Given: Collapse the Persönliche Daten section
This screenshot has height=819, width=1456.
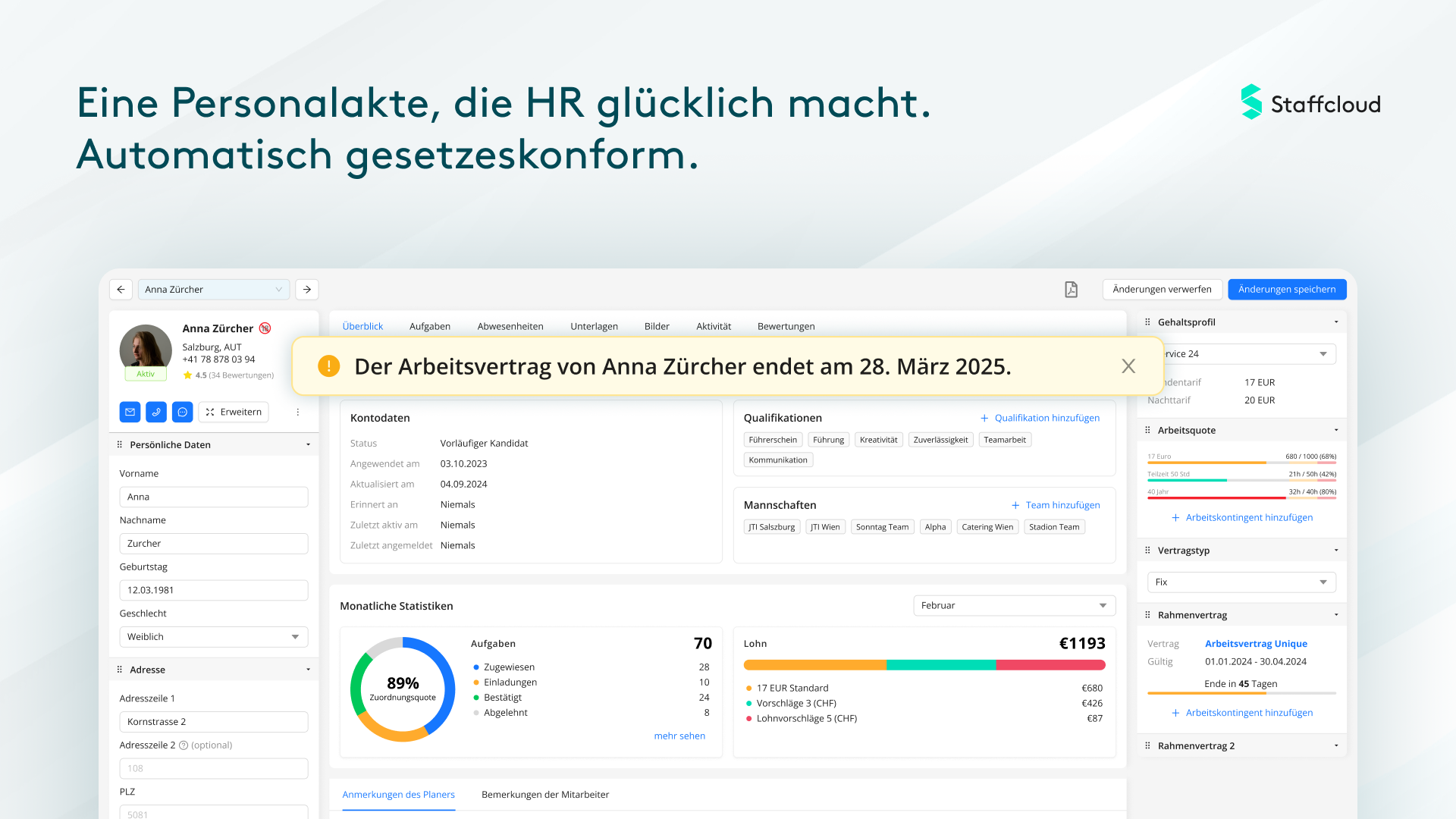Looking at the screenshot, I should pyautogui.click(x=308, y=445).
